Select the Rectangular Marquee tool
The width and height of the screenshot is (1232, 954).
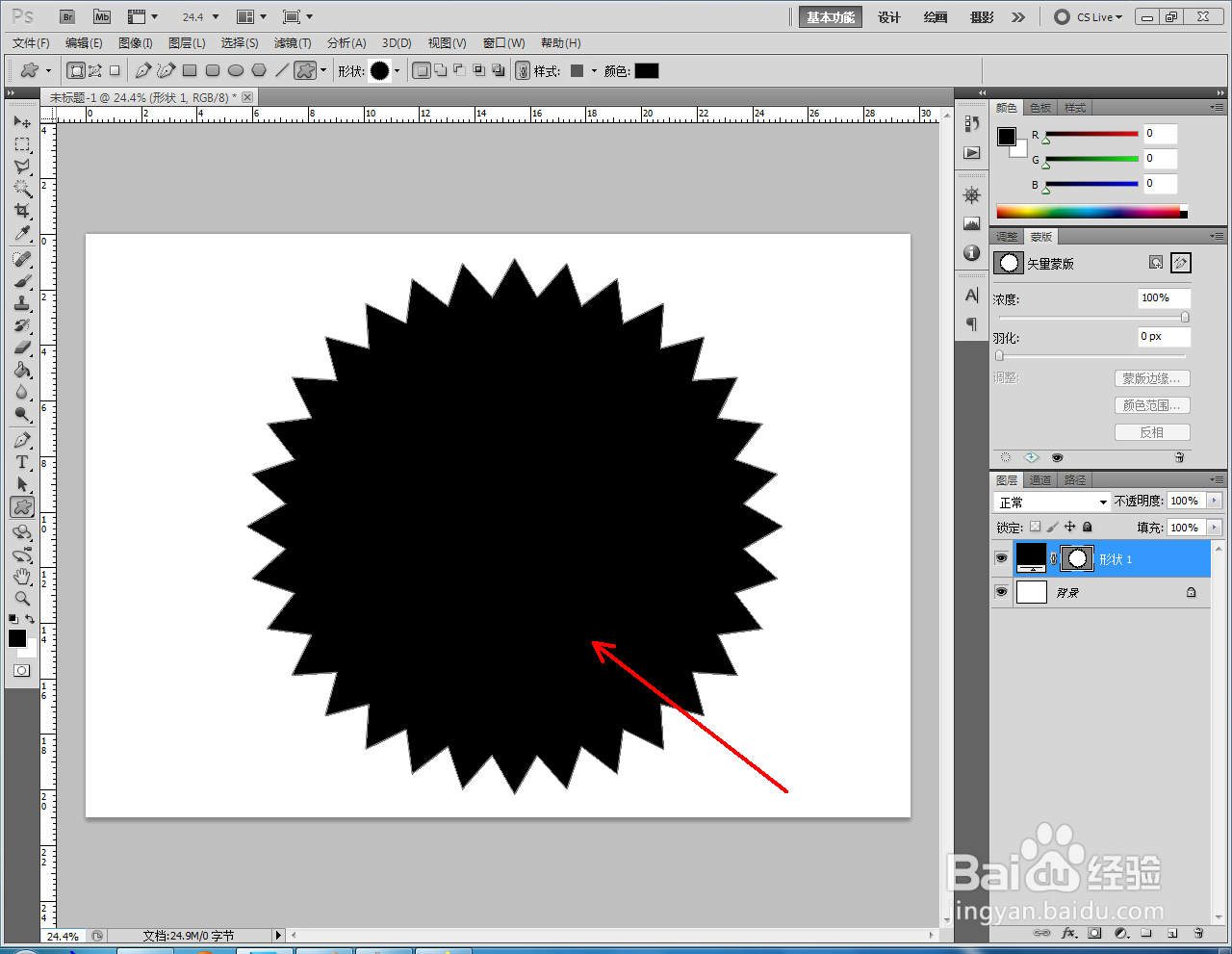pyautogui.click(x=22, y=144)
